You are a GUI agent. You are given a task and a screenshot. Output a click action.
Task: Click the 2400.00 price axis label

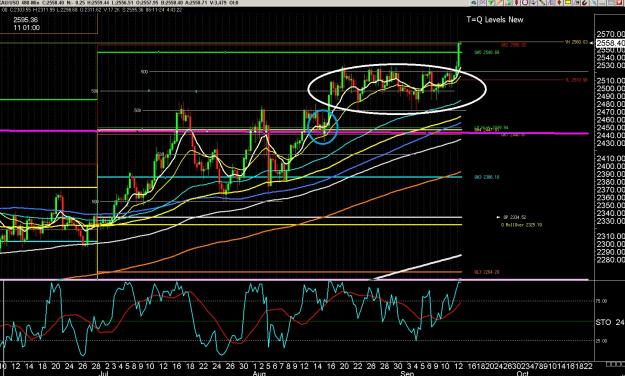click(610, 166)
